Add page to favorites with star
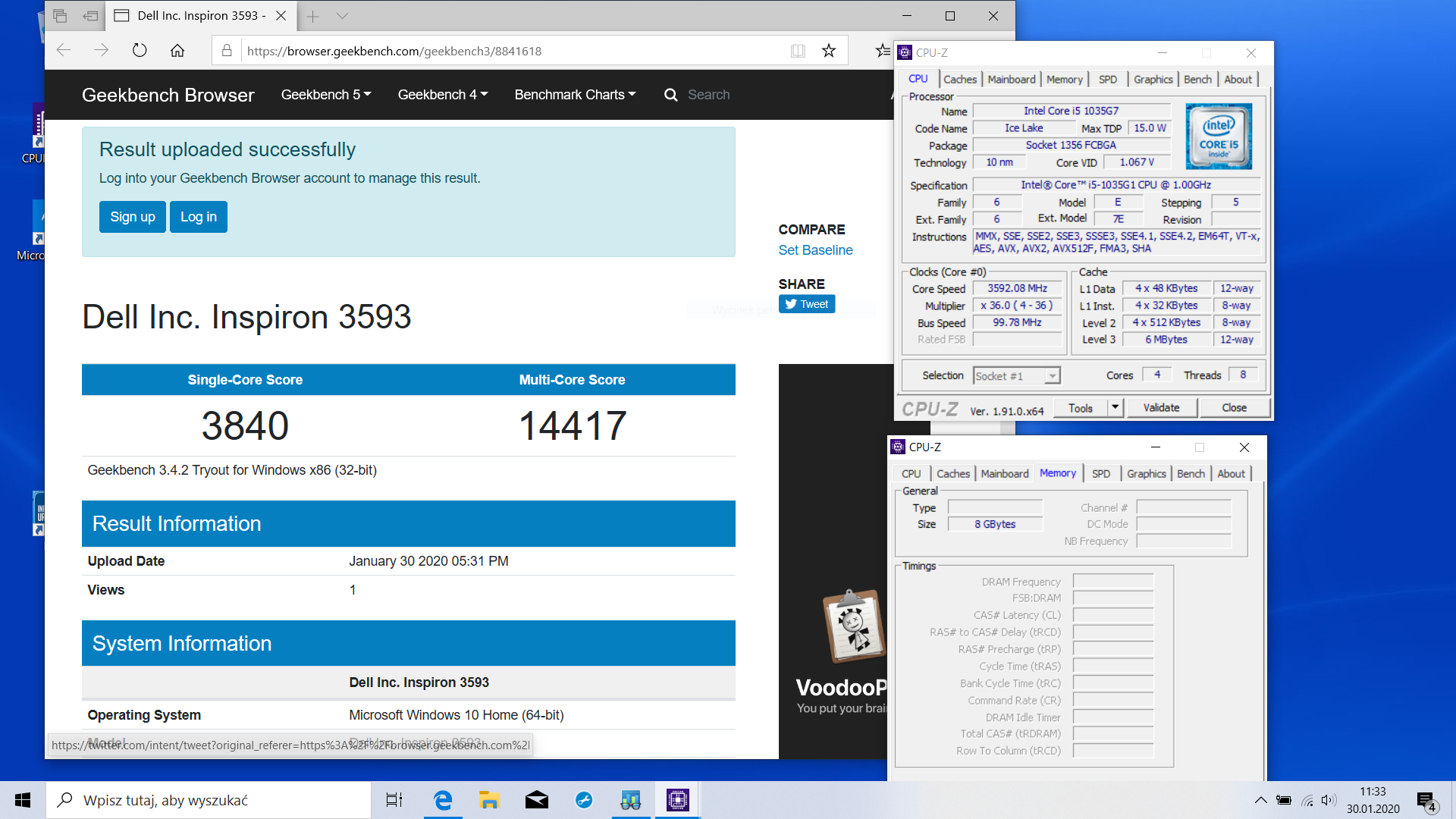Image resolution: width=1456 pixels, height=819 pixels. tap(829, 51)
